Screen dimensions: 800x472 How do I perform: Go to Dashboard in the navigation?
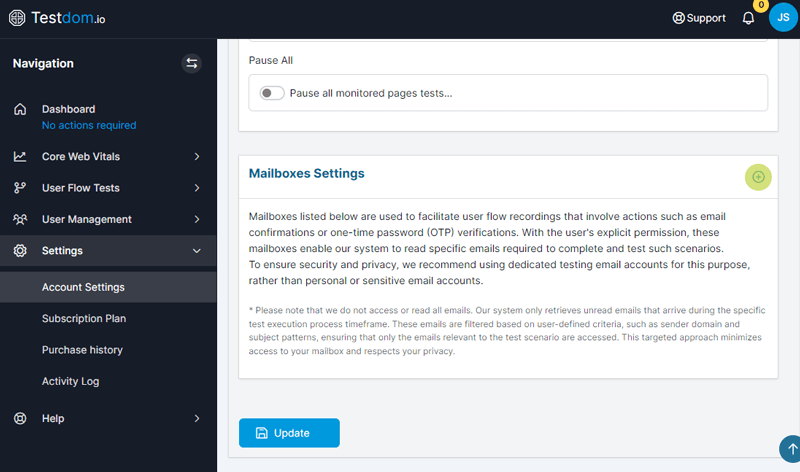pos(68,109)
